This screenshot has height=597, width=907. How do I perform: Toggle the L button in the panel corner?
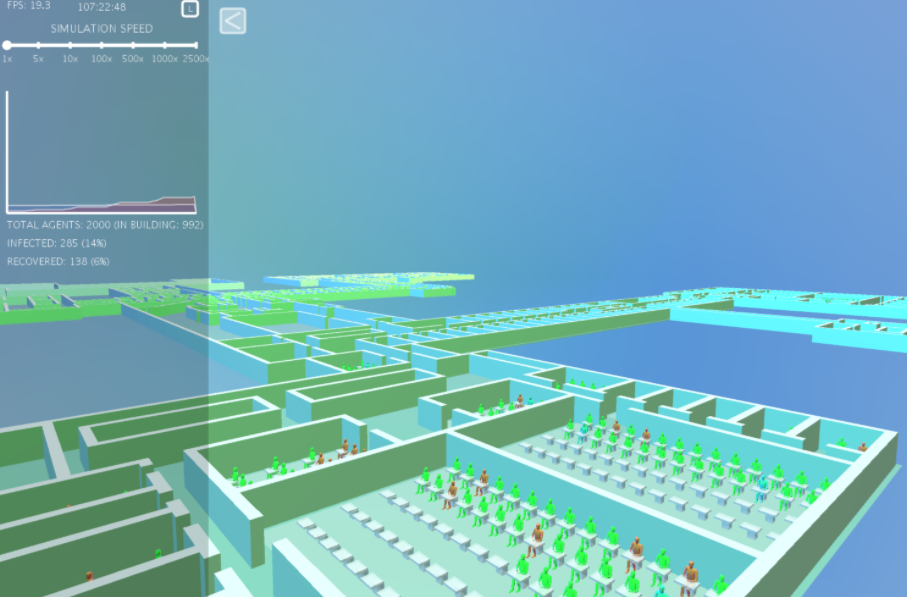coord(190,9)
